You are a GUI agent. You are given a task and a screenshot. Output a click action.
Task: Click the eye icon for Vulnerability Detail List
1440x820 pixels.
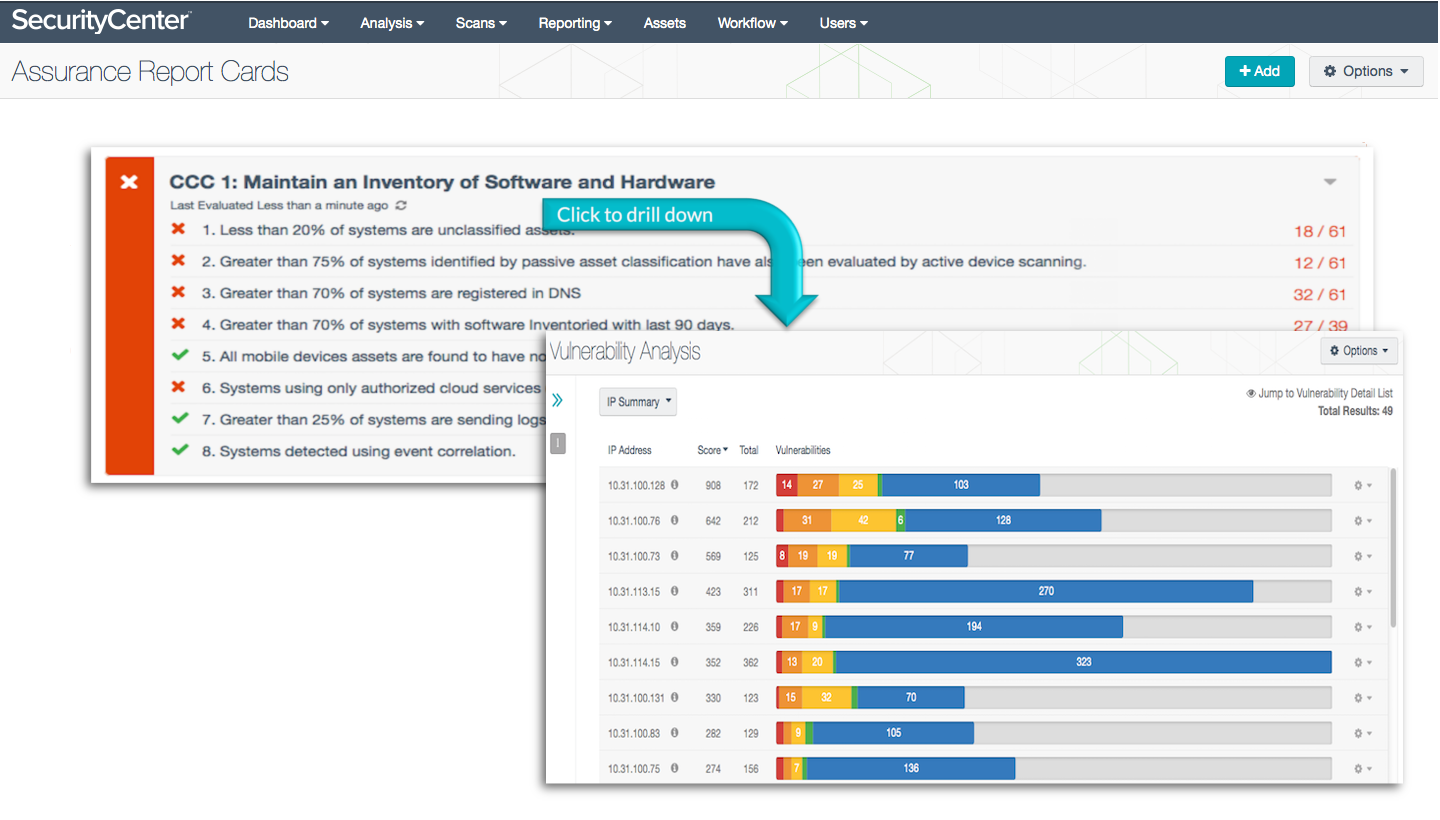point(1251,393)
